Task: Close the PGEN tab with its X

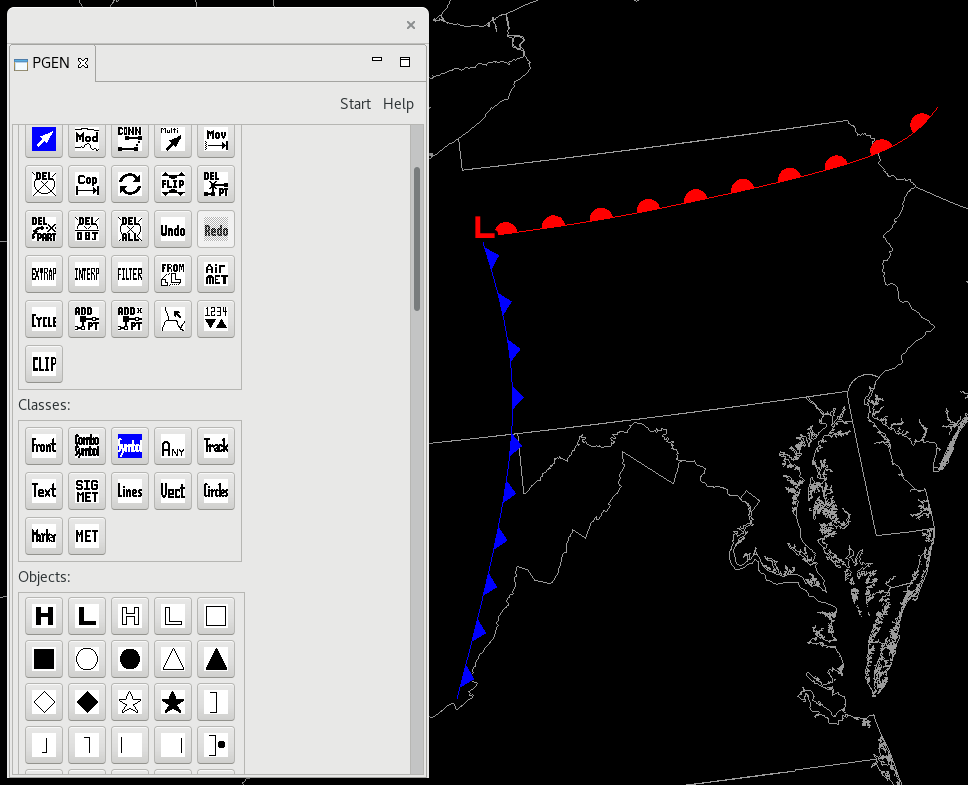Action: pos(83,63)
